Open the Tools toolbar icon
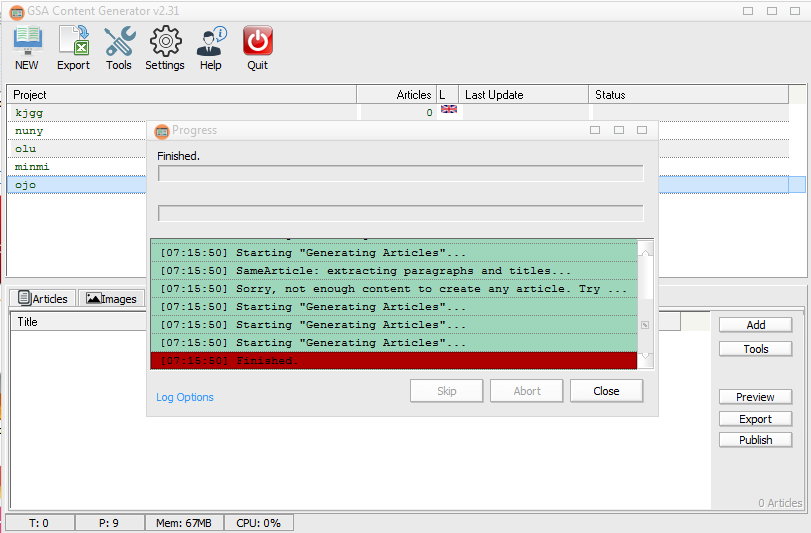Viewport: 811px width, 533px height. pyautogui.click(x=119, y=48)
